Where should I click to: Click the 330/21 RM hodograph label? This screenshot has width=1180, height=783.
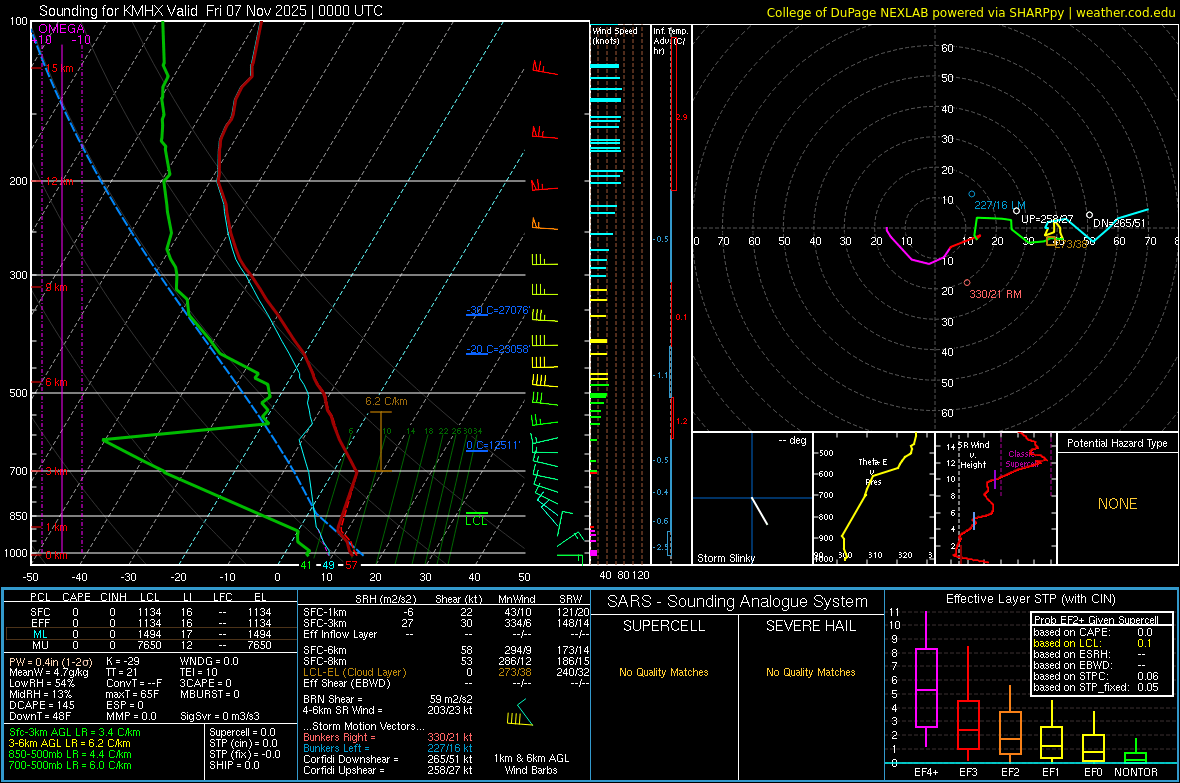point(996,294)
